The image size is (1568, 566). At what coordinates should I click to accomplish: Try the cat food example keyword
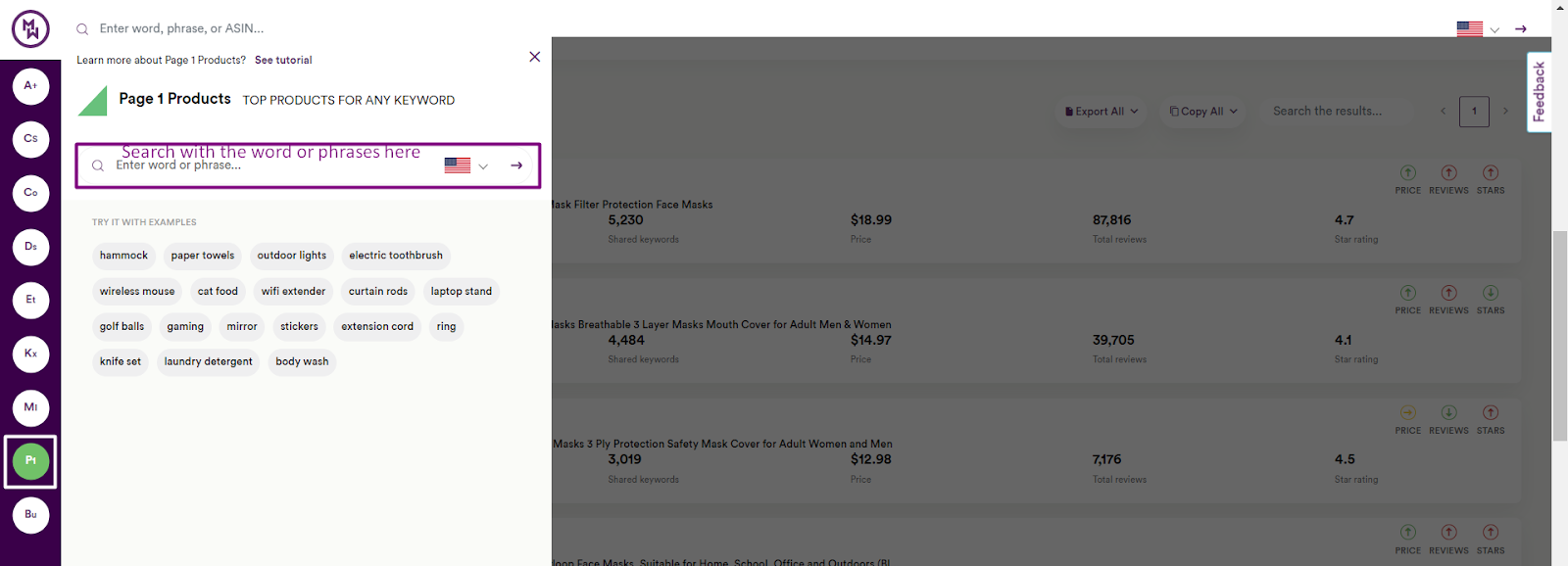218,292
